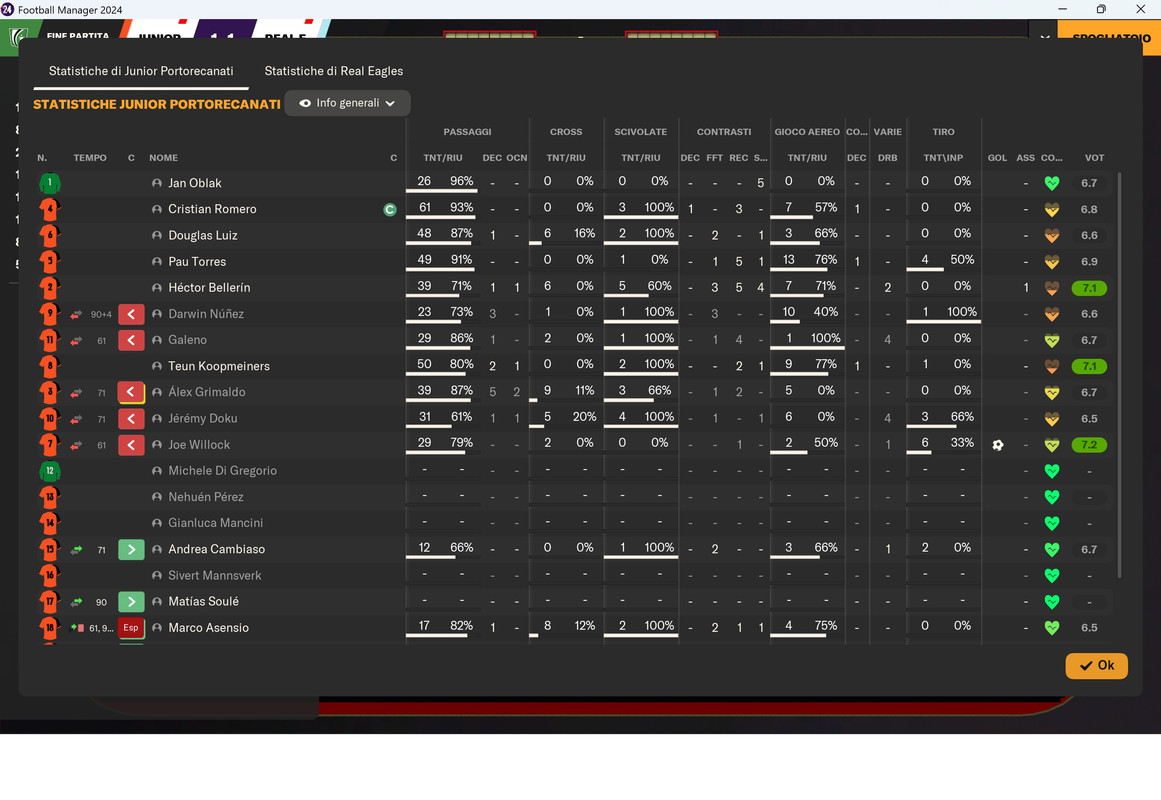Click the goal ball icon in Joe Willock's row
The height and width of the screenshot is (800, 1161).
point(997,445)
